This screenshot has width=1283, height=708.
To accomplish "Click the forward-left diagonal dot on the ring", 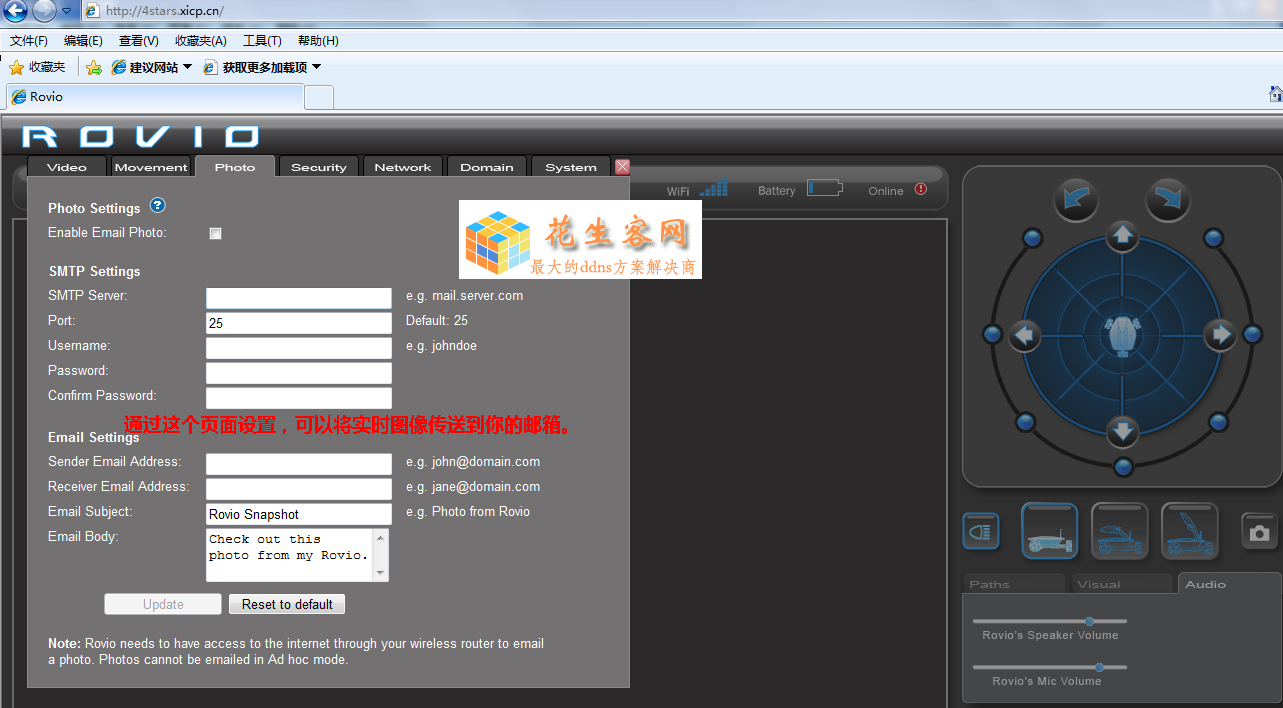I will pos(1033,238).
